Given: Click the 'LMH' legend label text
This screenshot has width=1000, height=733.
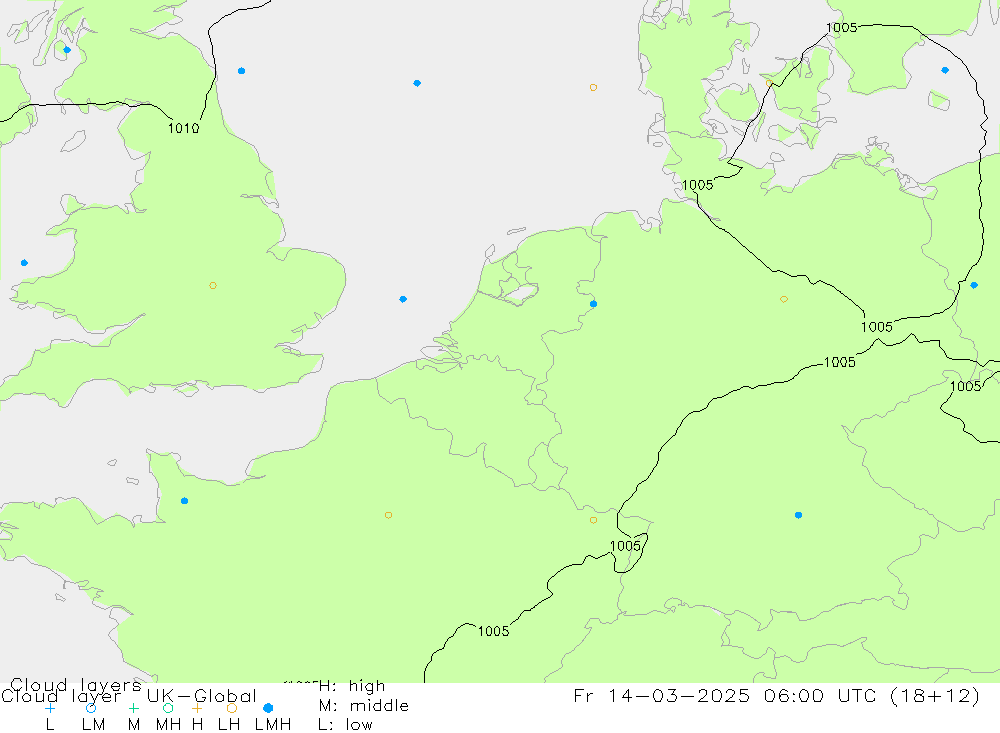Looking at the screenshot, I should [x=273, y=725].
